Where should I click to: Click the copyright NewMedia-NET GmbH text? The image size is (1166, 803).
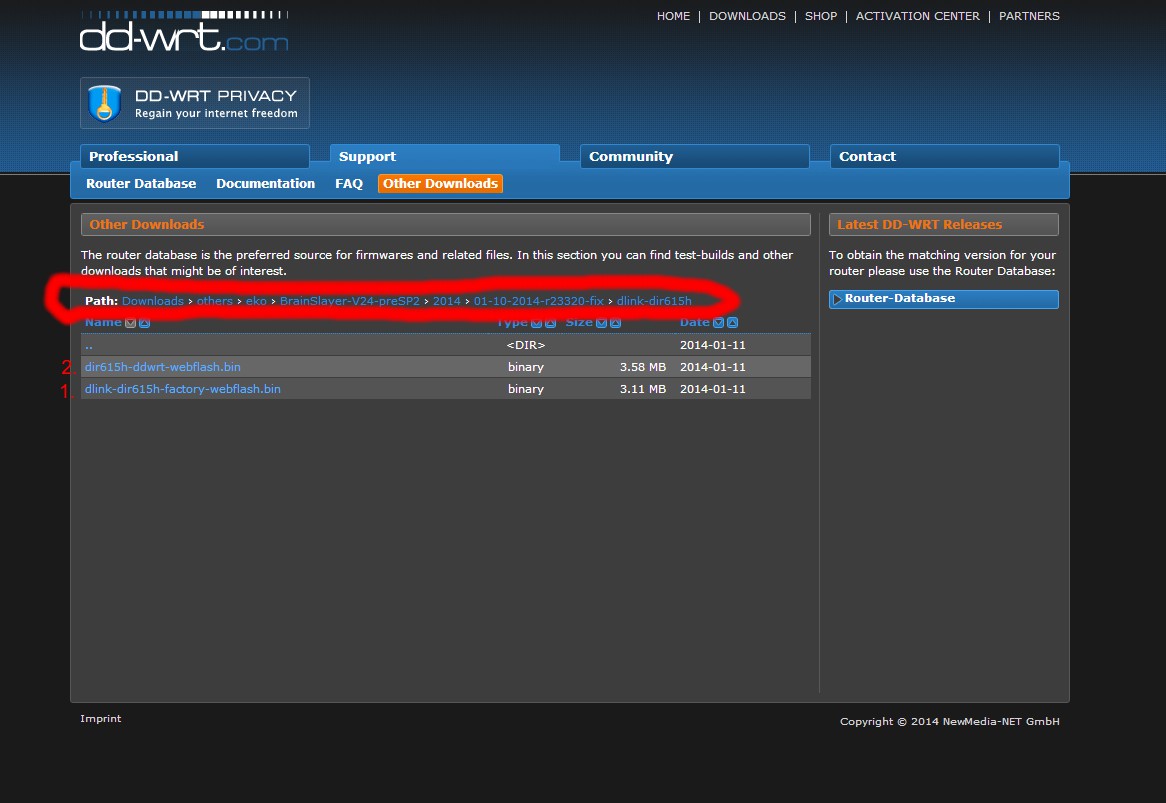pyautogui.click(x=950, y=721)
